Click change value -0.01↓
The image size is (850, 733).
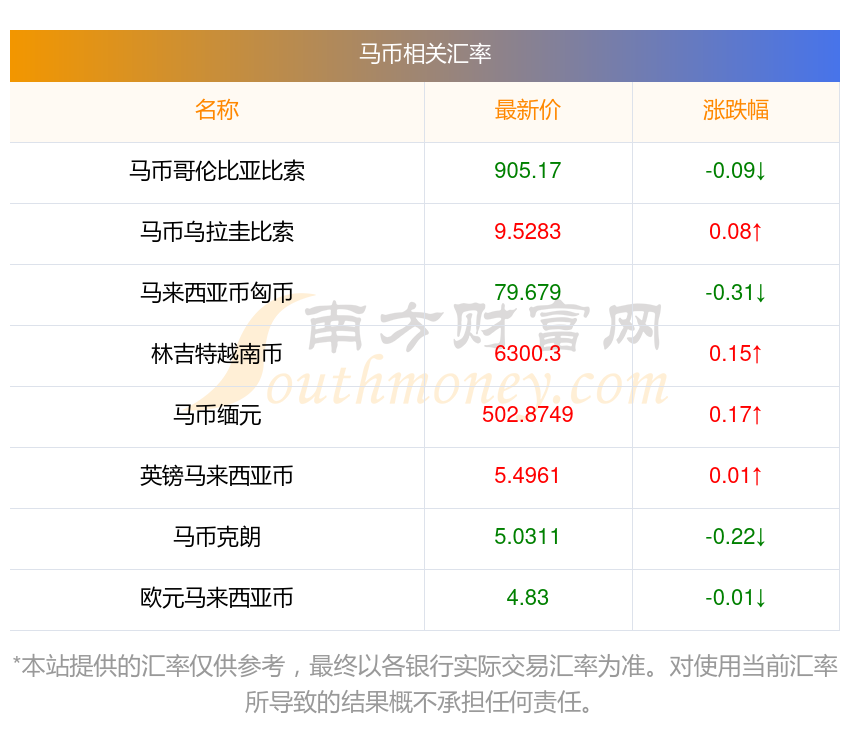pyautogui.click(x=736, y=597)
